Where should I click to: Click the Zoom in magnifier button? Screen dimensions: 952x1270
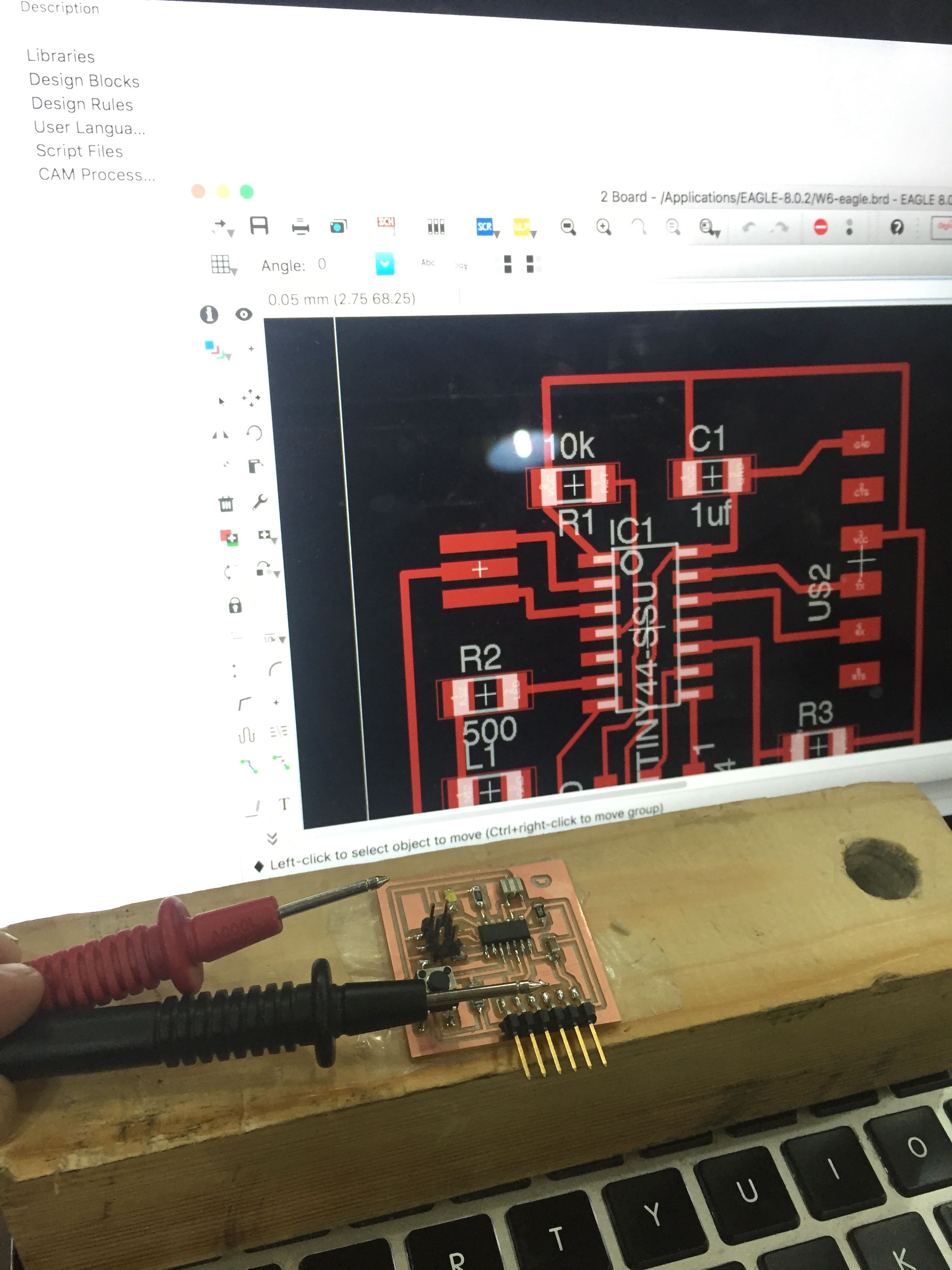(x=603, y=227)
